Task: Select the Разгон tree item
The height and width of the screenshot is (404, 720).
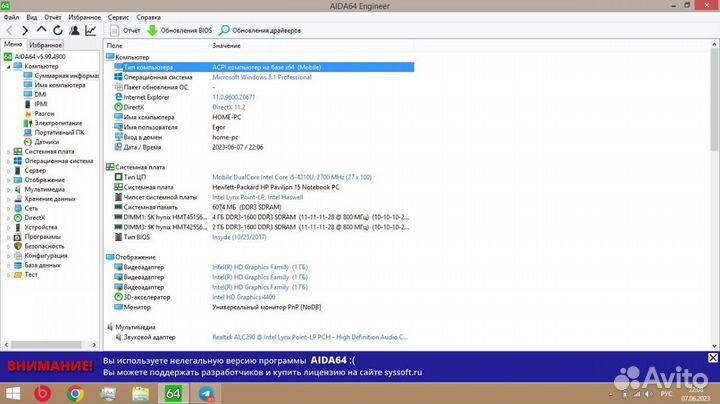Action: (39, 113)
